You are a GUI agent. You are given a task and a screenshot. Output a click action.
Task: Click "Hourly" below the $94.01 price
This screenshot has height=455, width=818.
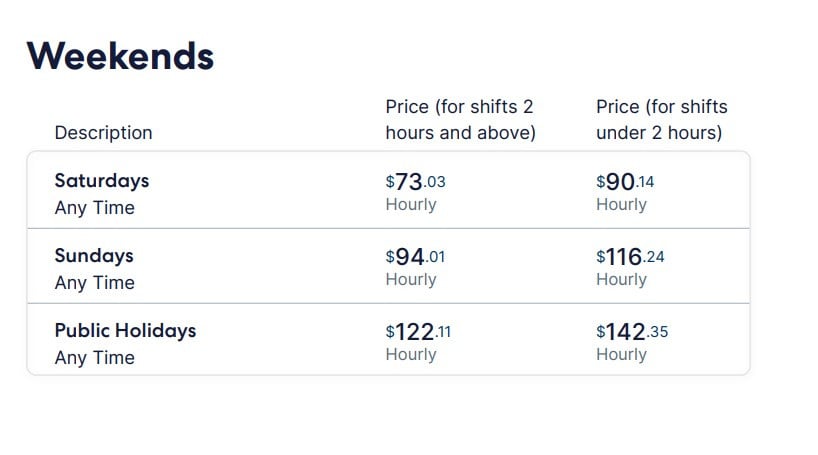411,280
